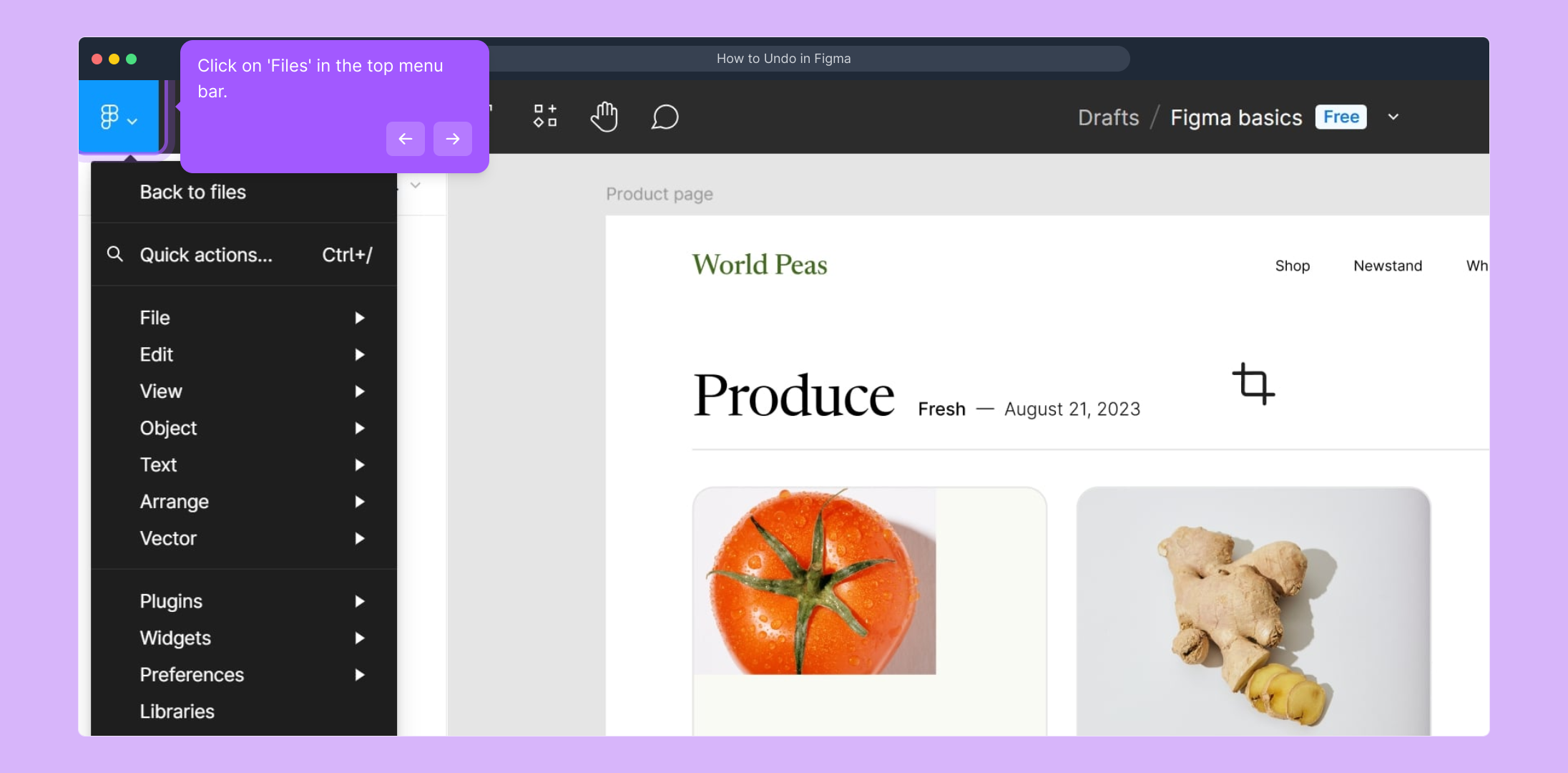1568x773 pixels.
Task: Expand the pages chevron in left panel
Action: [416, 185]
